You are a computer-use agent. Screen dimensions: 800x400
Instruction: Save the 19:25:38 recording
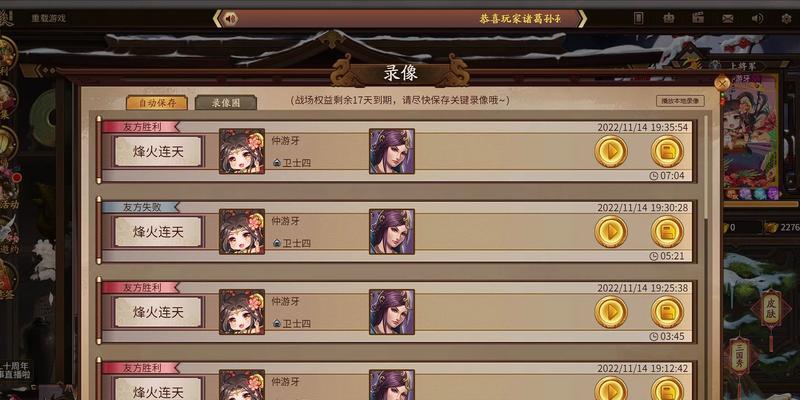click(x=667, y=312)
